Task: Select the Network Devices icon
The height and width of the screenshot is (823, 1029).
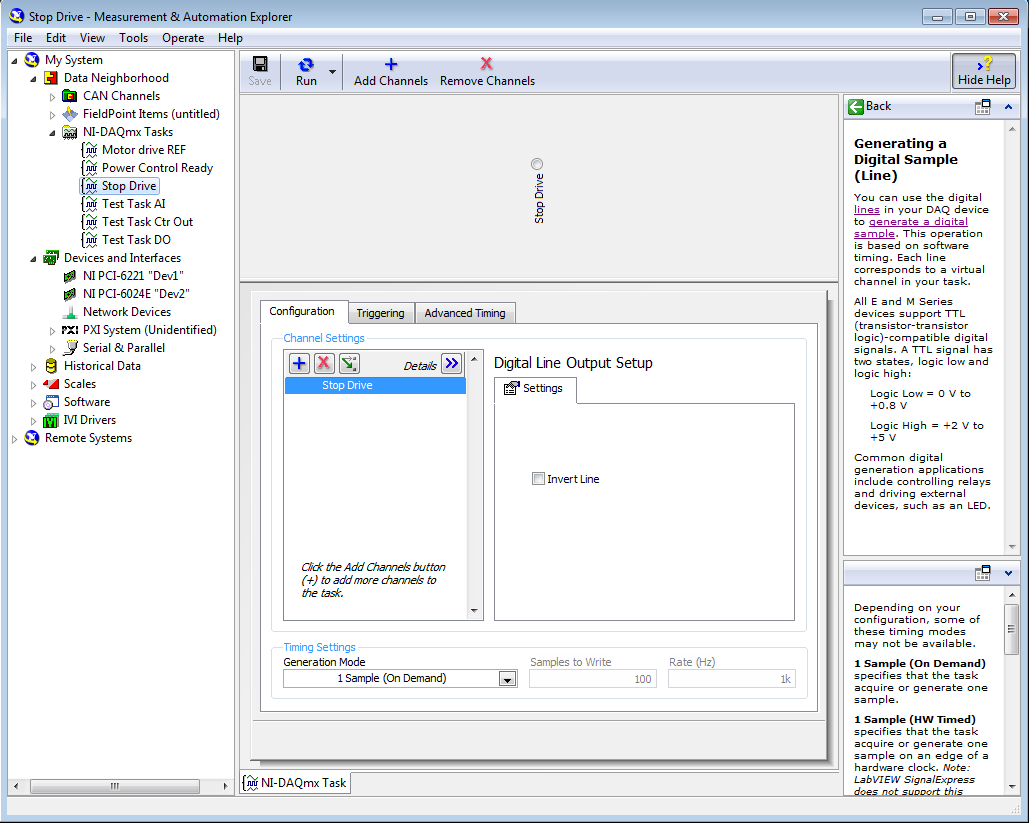Action: (x=70, y=312)
